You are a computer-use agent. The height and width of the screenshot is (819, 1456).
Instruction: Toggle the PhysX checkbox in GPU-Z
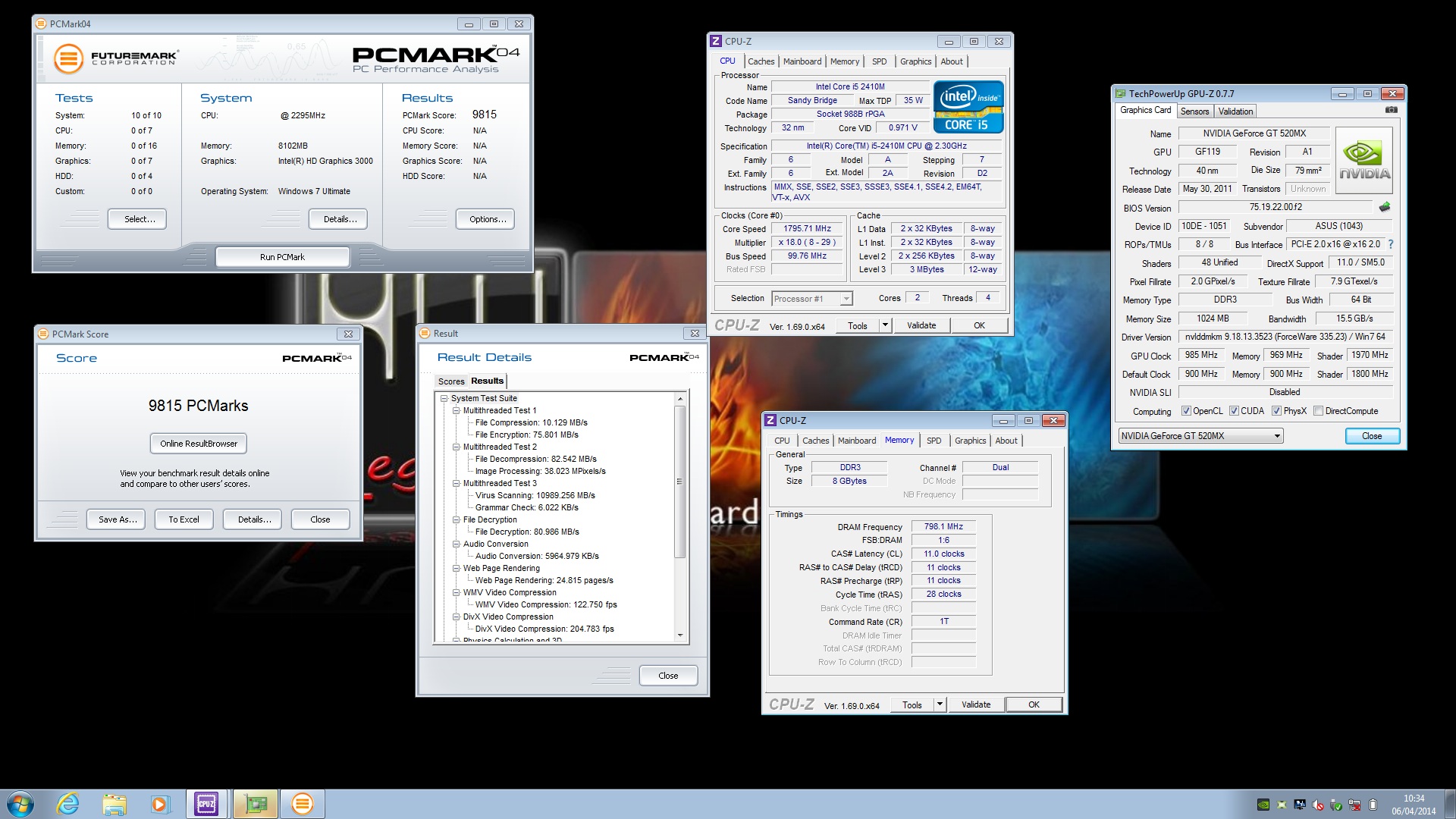1277,411
